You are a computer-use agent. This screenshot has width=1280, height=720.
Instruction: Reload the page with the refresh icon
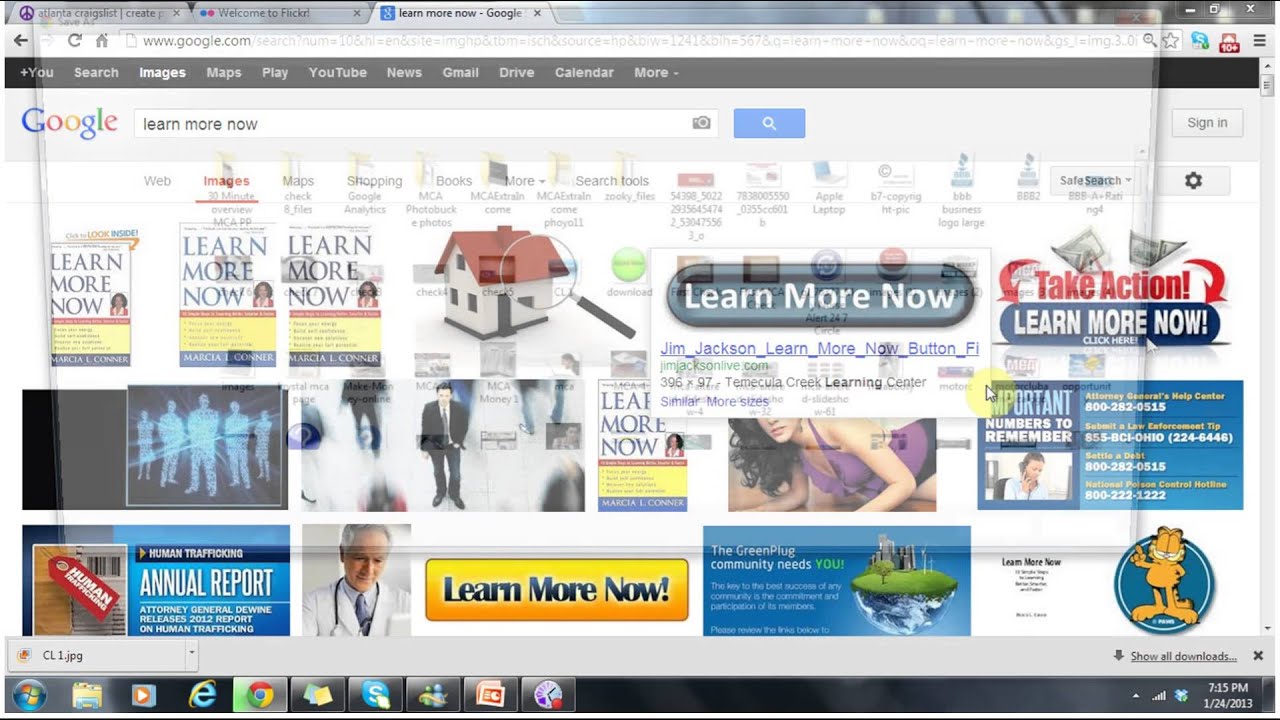coord(74,41)
